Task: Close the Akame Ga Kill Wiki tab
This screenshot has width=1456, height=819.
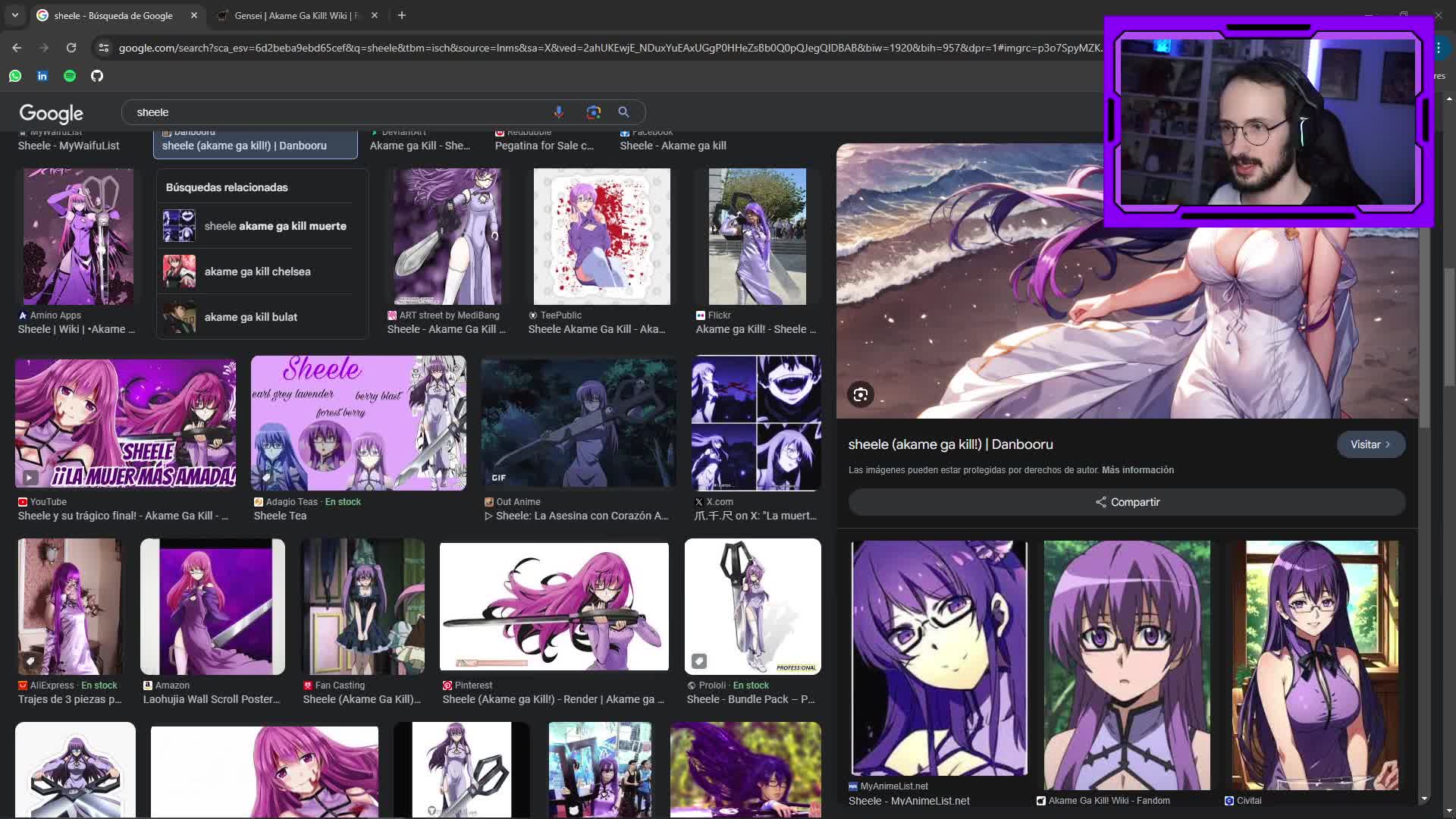Action: (375, 15)
